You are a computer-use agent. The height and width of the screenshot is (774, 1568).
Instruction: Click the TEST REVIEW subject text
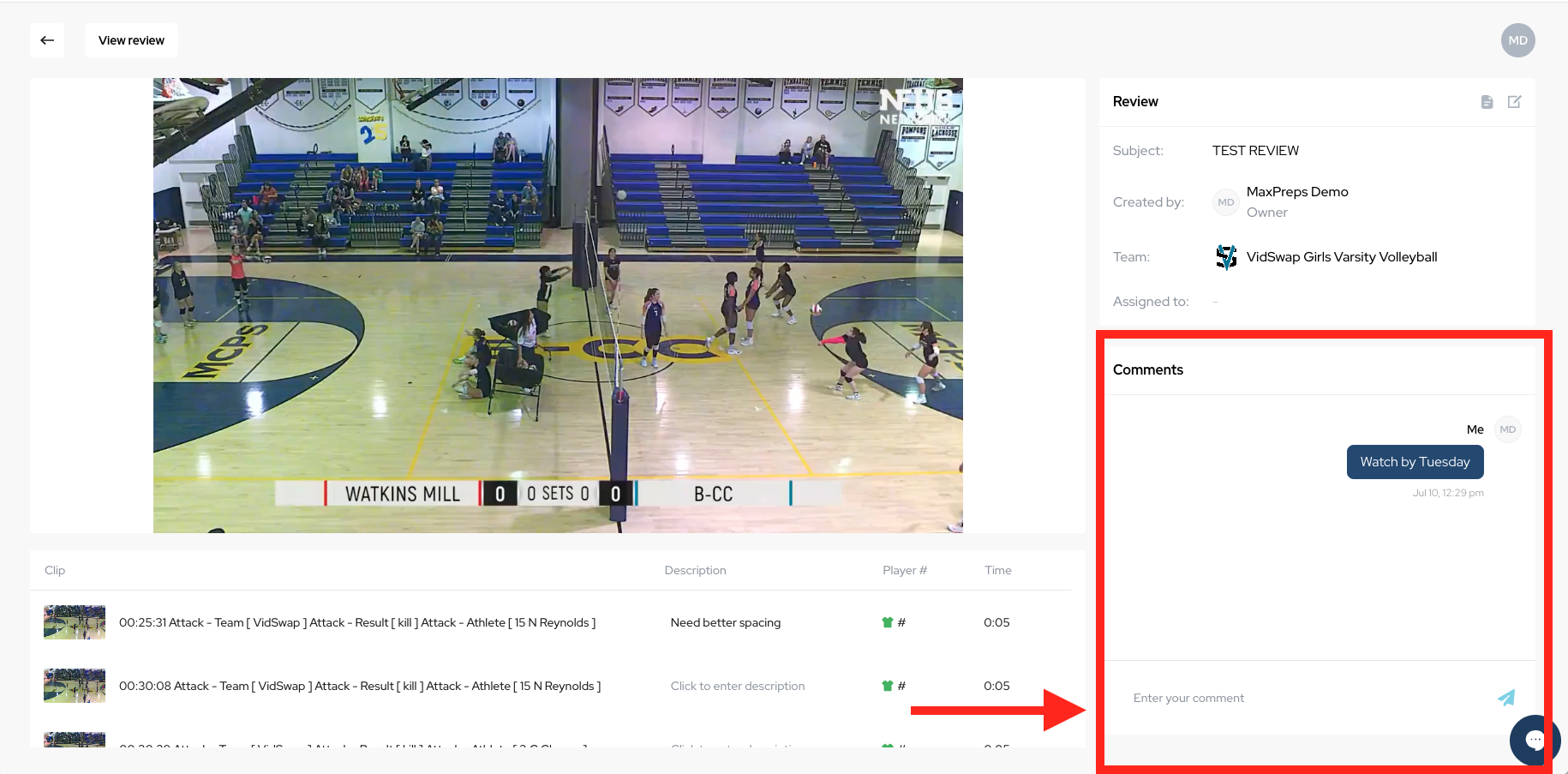tap(1255, 151)
